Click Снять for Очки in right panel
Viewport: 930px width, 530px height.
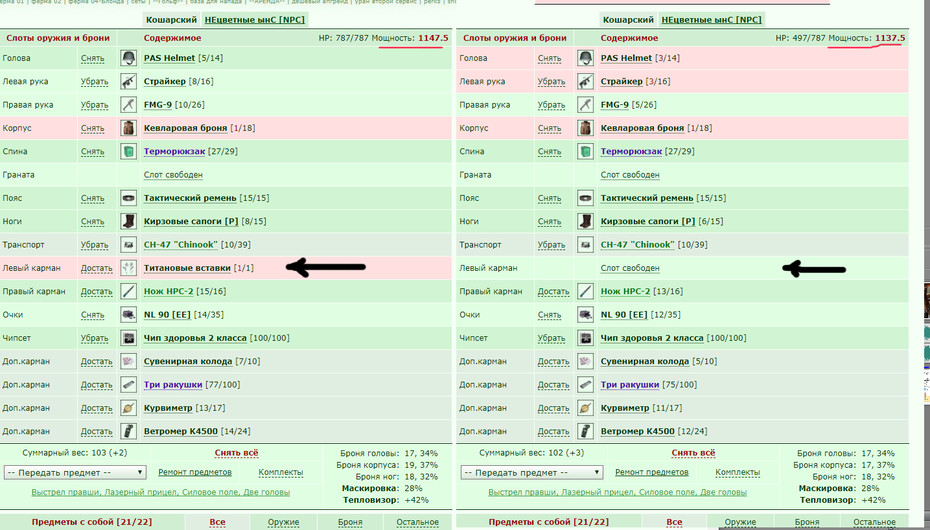[549, 315]
